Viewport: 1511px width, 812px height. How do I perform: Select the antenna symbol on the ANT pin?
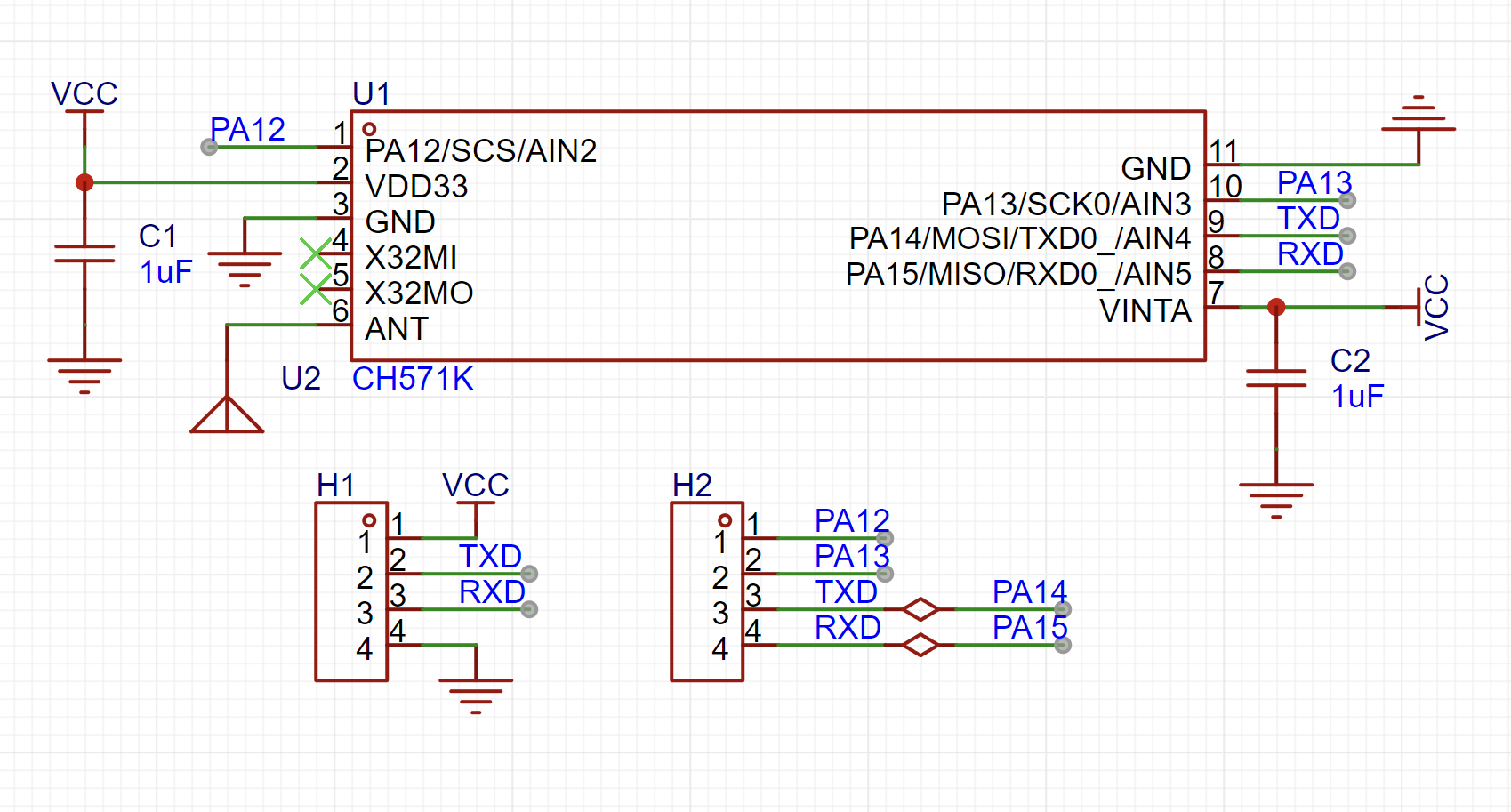[x=227, y=414]
